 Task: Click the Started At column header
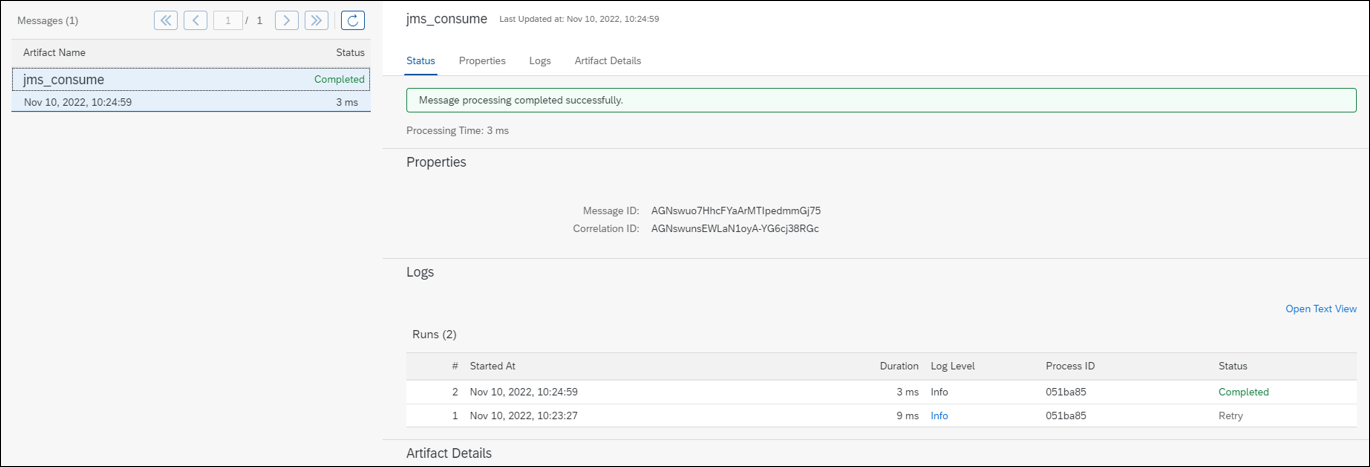click(x=492, y=366)
